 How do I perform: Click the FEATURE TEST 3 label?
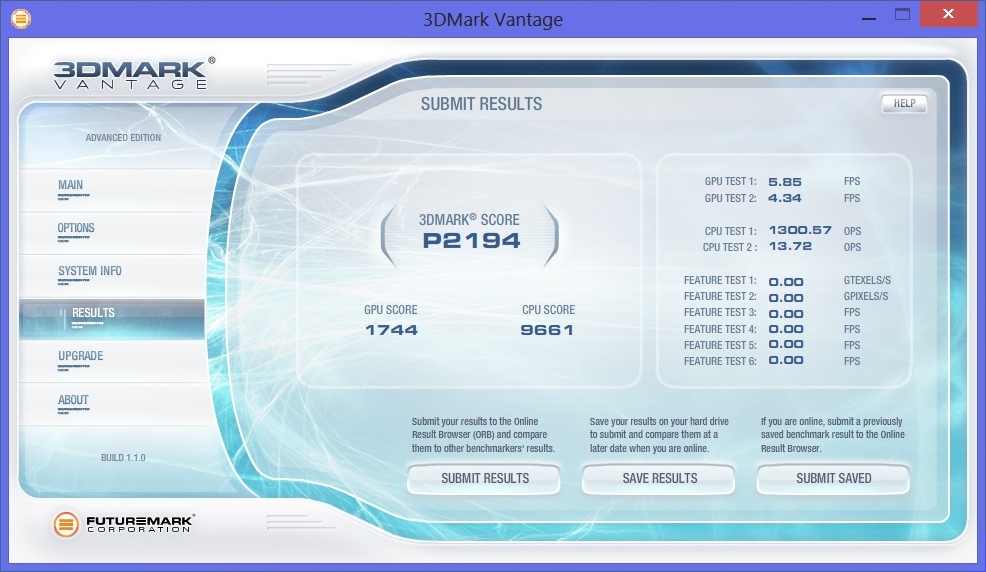click(x=720, y=312)
